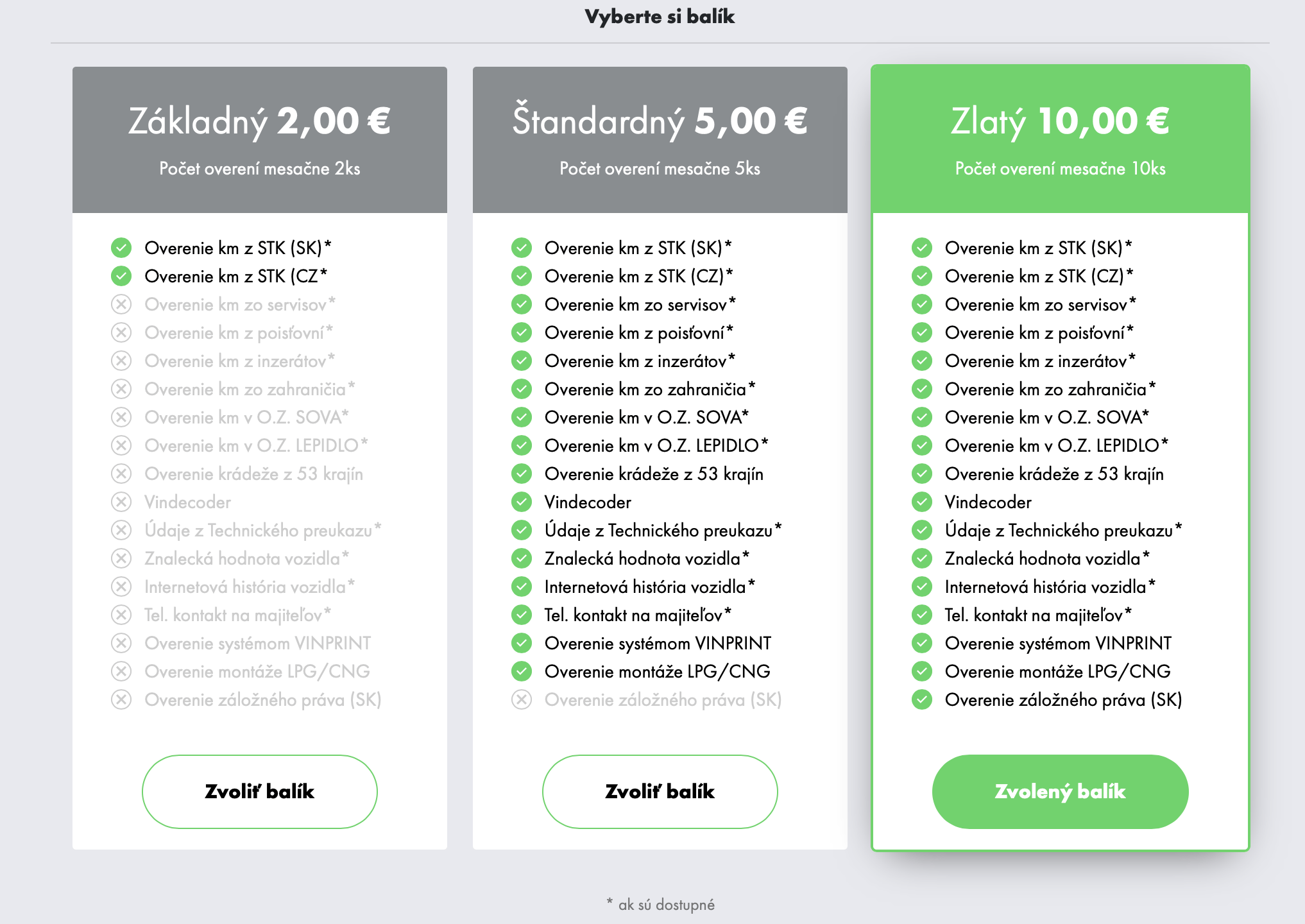1305x924 pixels.
Task: Click checkmark beside Zlatý VINPRINT item
Action: click(x=922, y=643)
